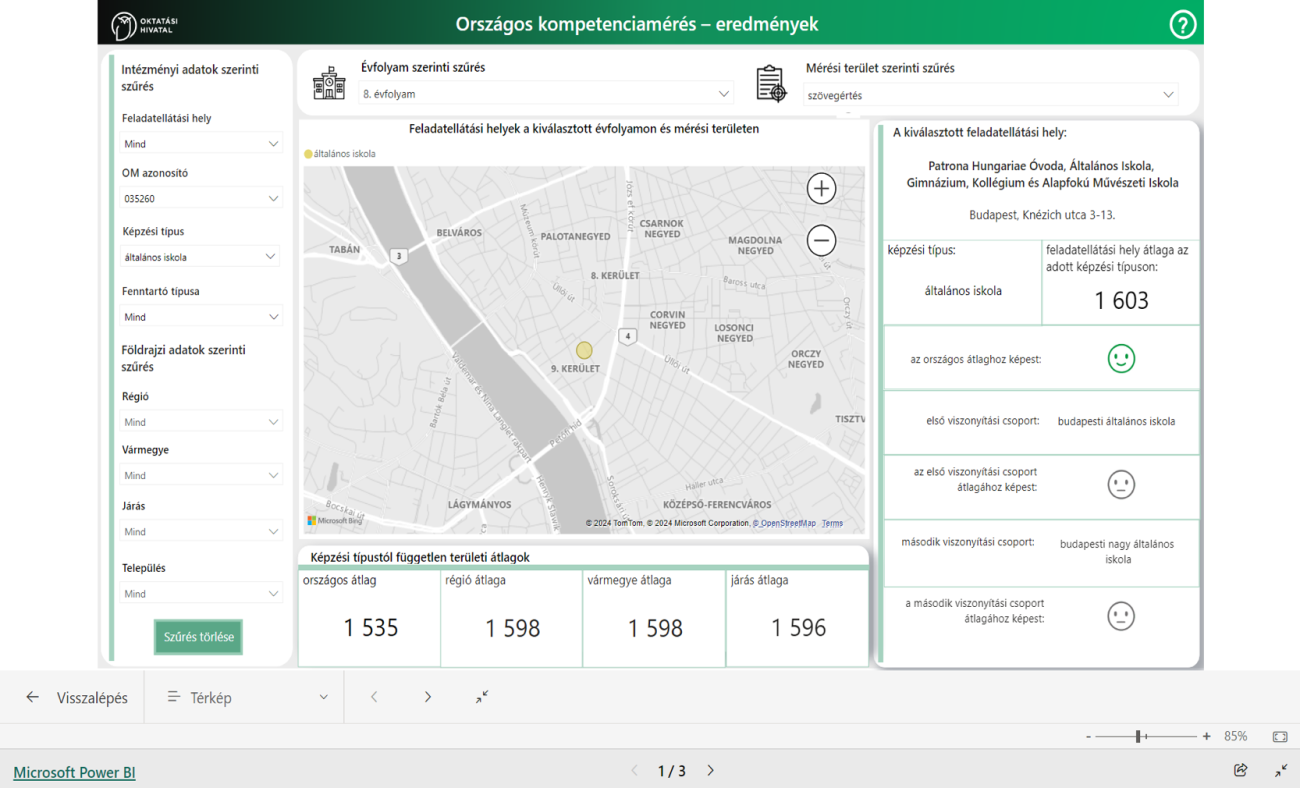Click the fit to page icon
The height and width of the screenshot is (788, 1300).
[1280, 736]
